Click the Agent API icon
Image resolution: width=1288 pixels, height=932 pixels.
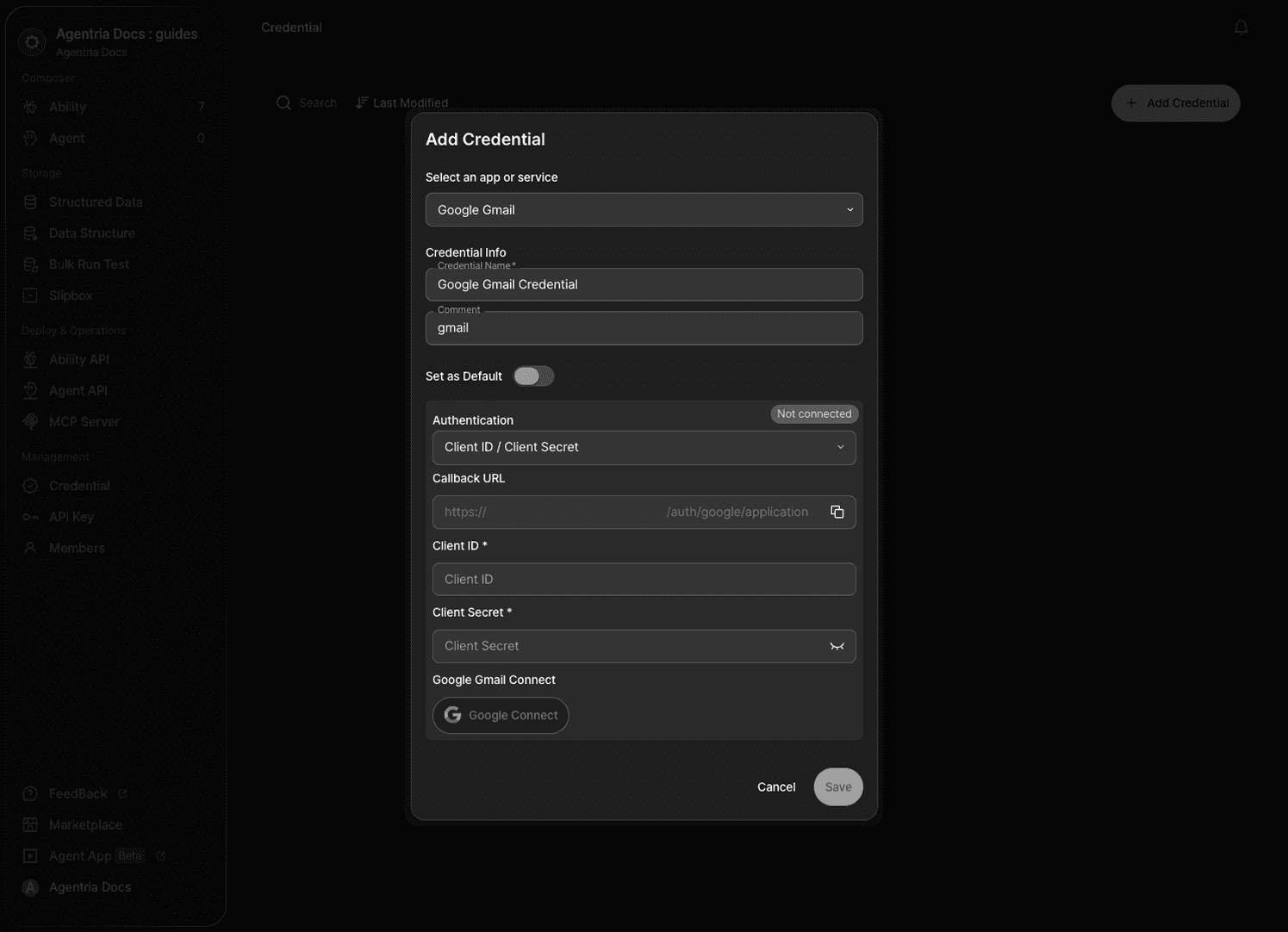[30, 390]
